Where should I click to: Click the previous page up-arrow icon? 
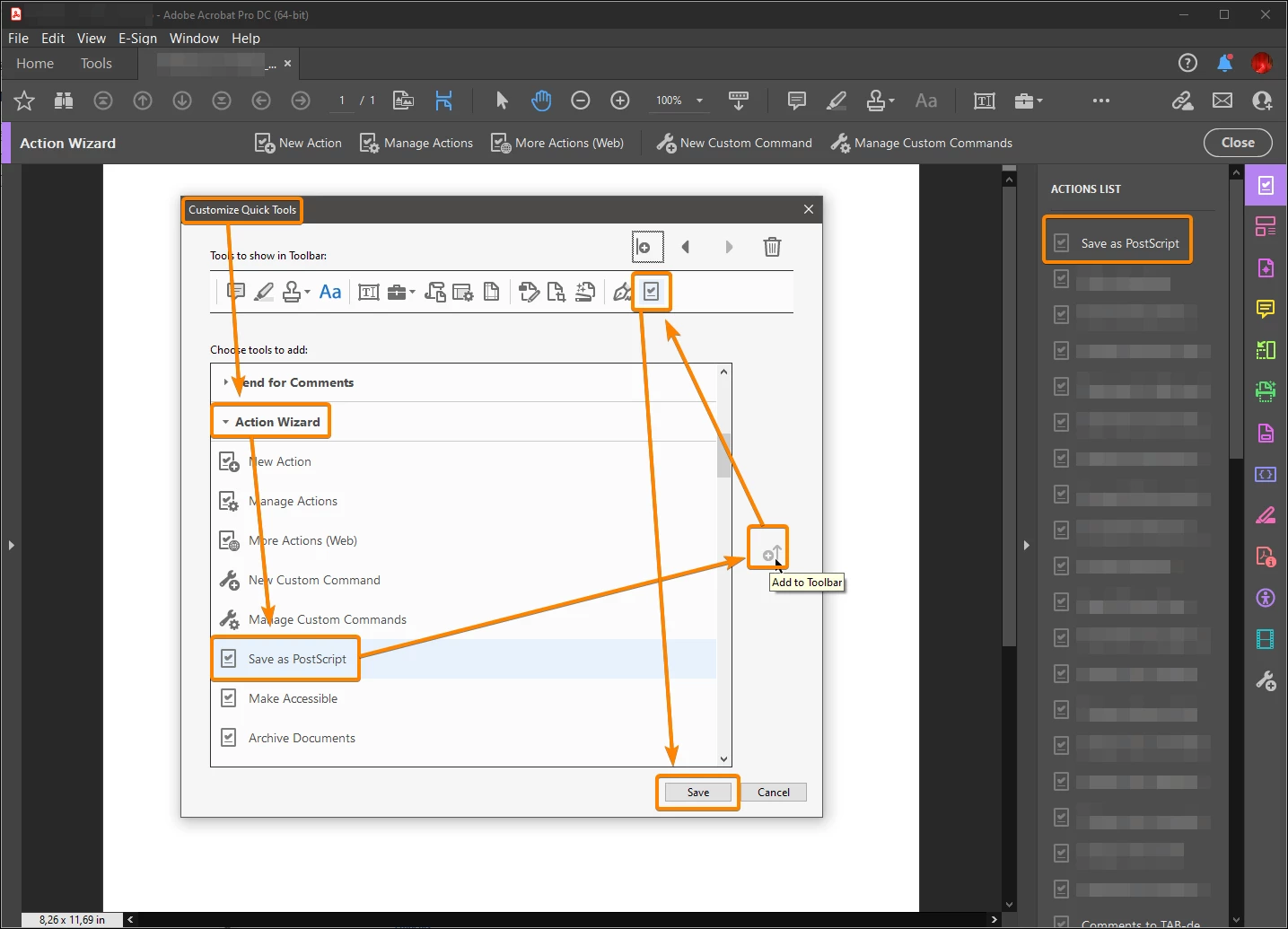pos(143,101)
